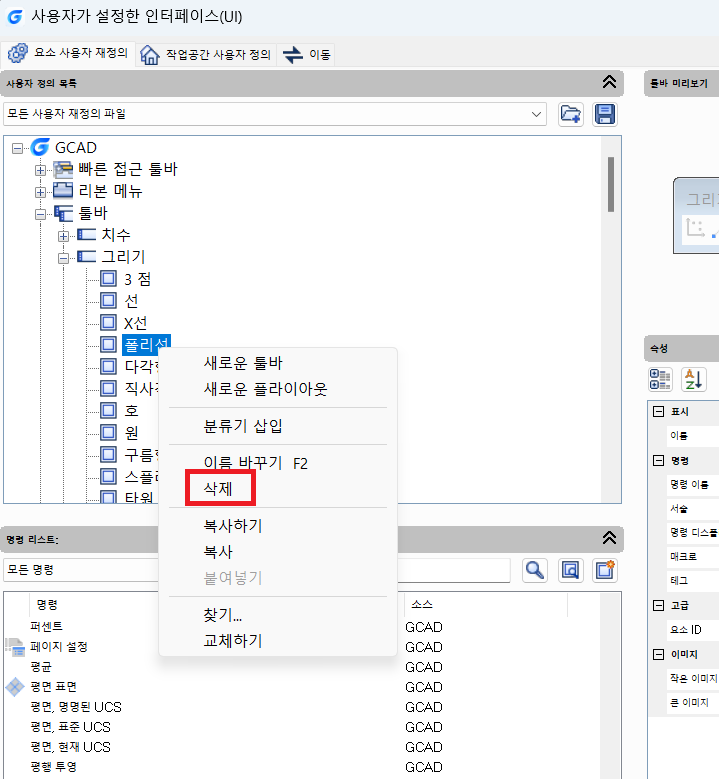
Task: Click the 모든 명령 filter input field
Action: [x=255, y=570]
